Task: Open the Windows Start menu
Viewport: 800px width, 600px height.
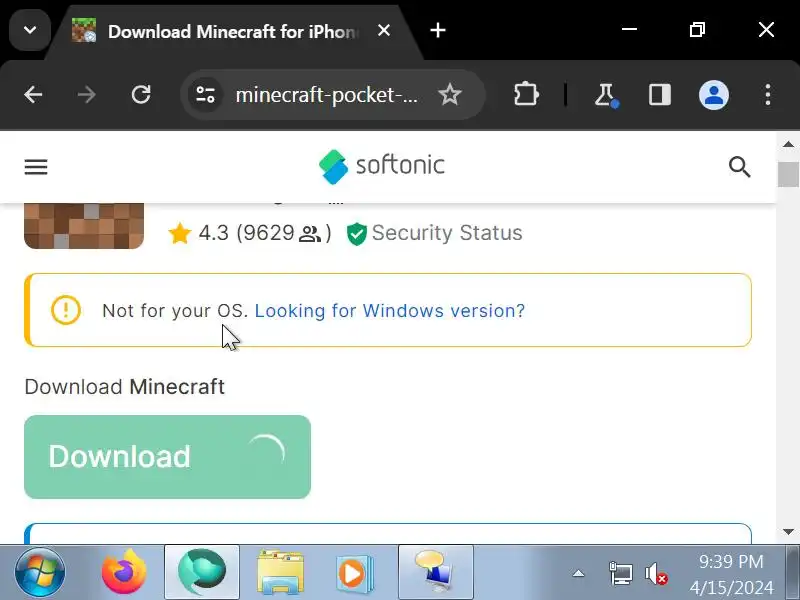Action: [x=40, y=572]
